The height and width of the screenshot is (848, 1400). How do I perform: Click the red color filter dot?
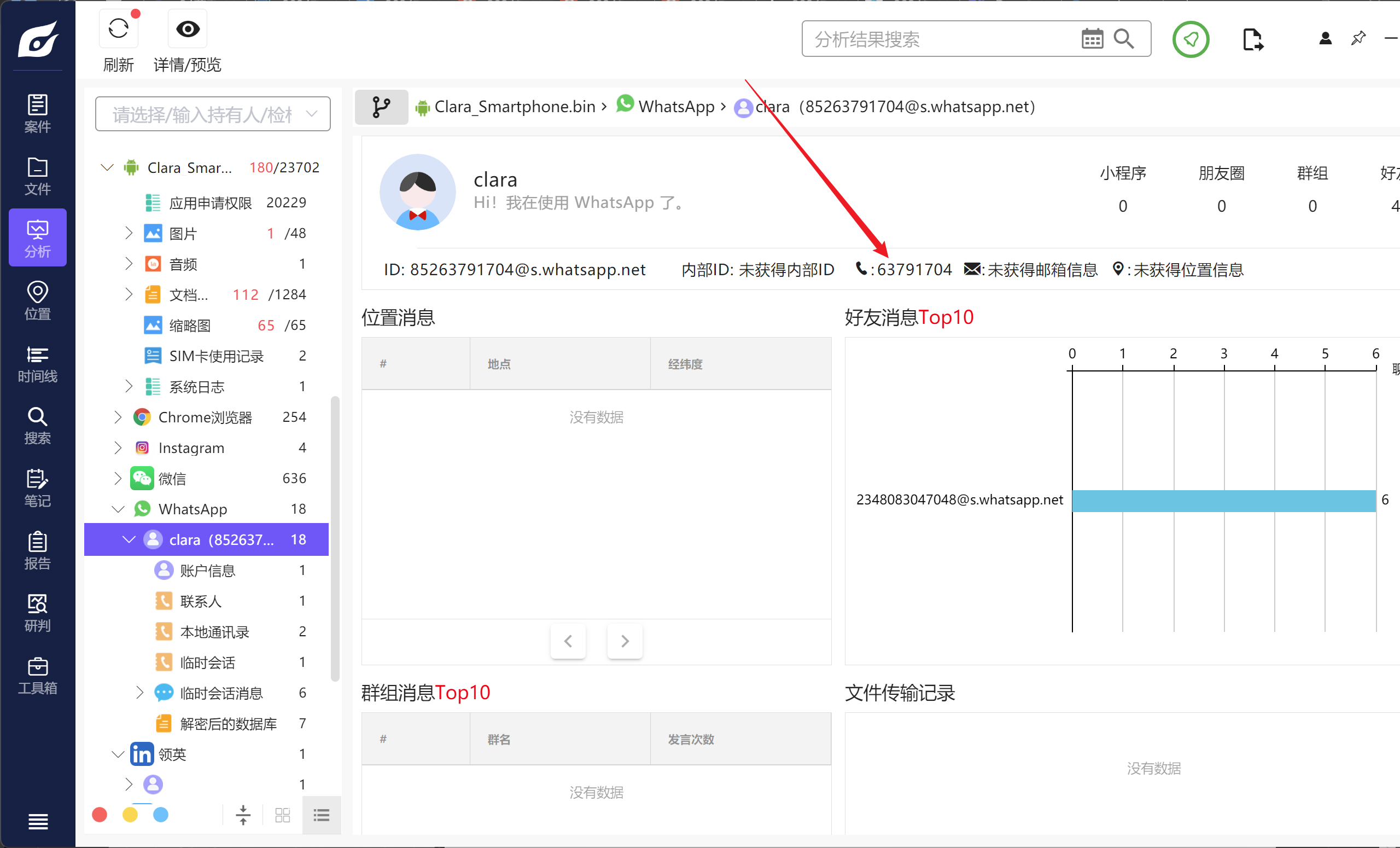click(100, 815)
